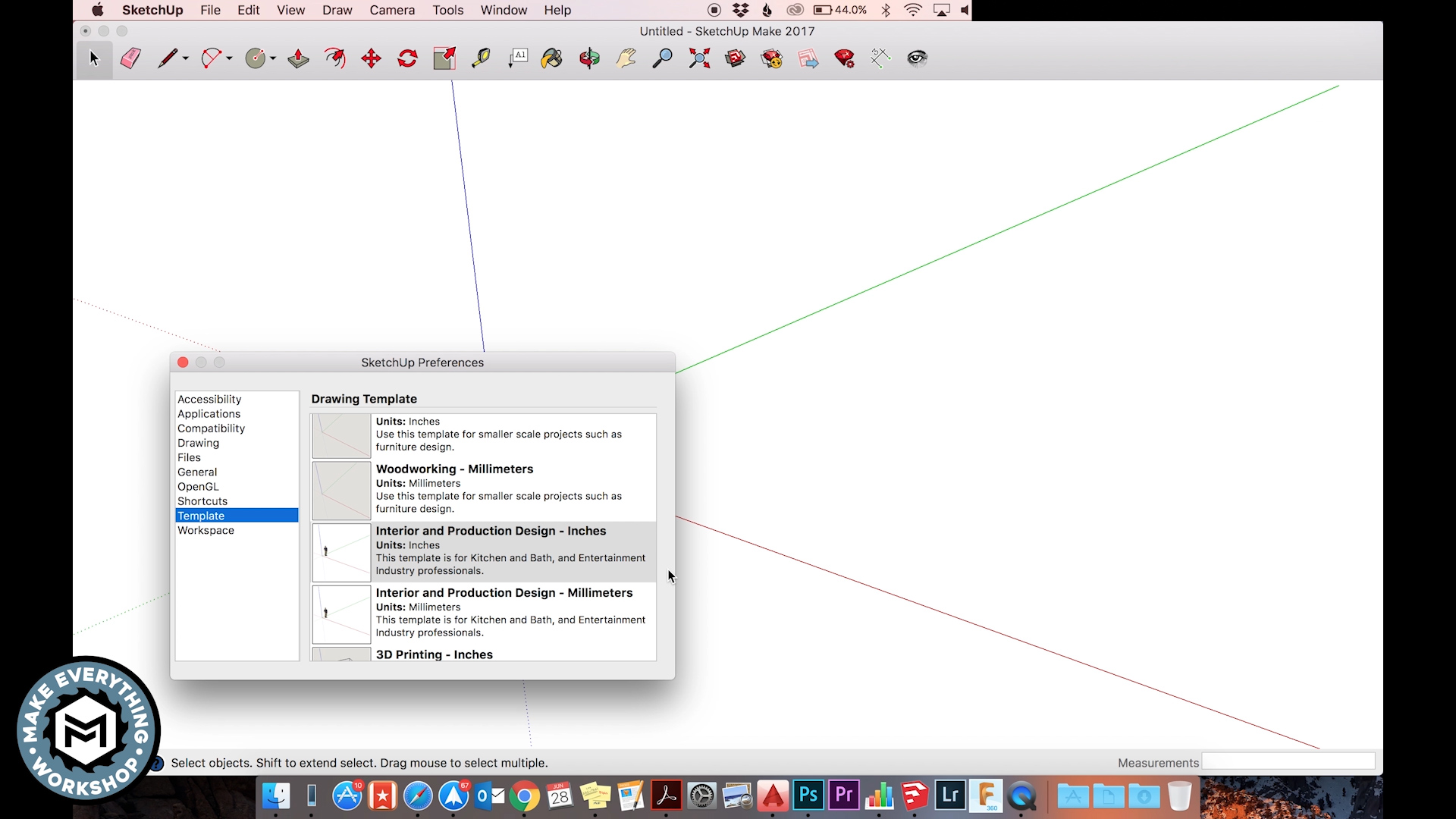The image size is (1456, 819).
Task: Choose Interior and Production Design - Millimeters template
Action: click(x=483, y=613)
